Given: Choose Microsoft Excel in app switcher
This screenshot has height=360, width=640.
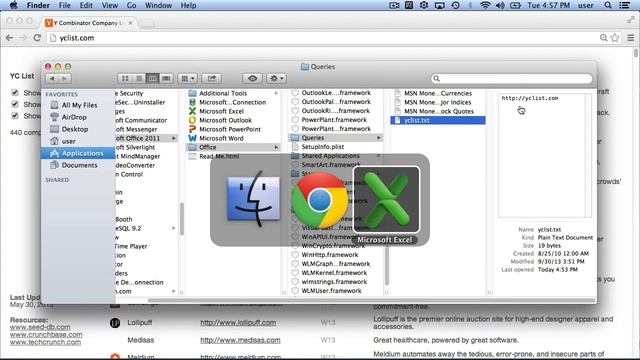Looking at the screenshot, I should 386,200.
